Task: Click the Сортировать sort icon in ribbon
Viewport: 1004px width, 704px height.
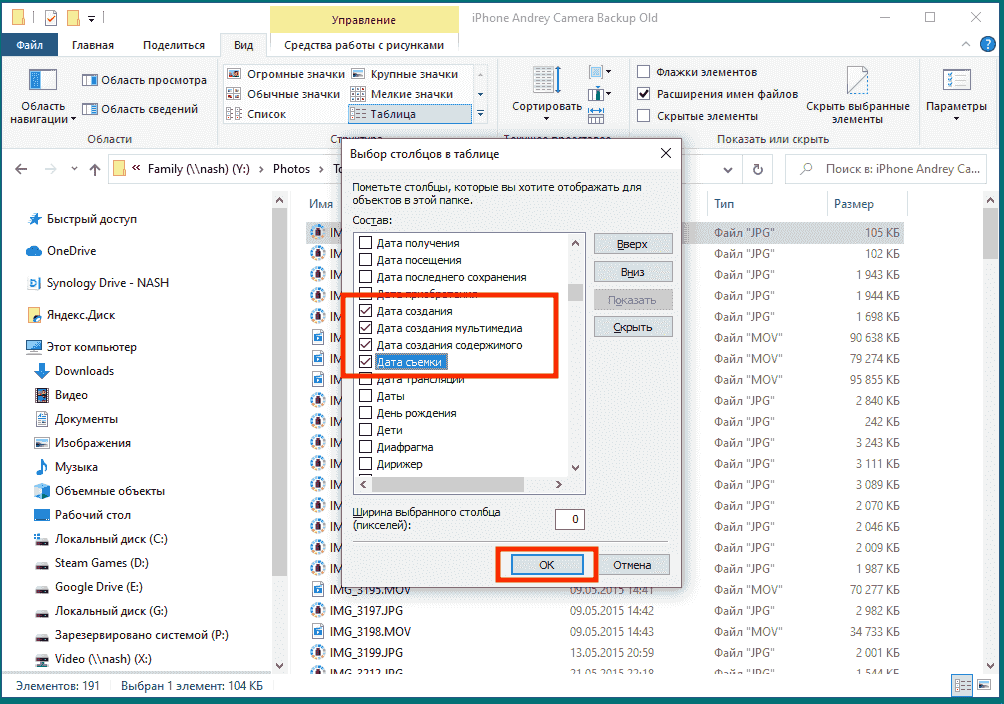Action: click(546, 82)
